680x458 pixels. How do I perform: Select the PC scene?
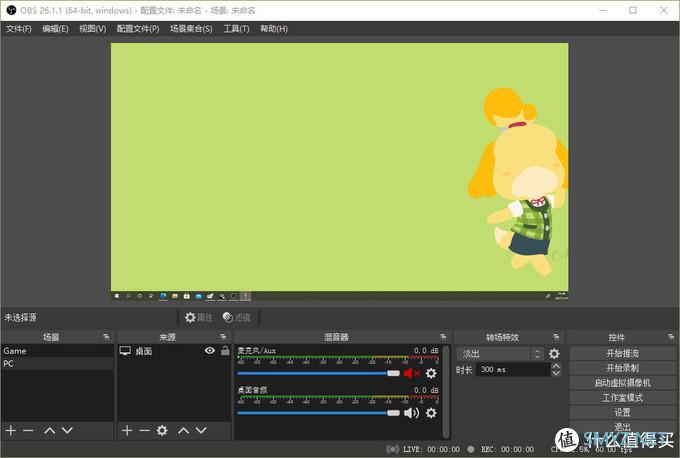click(57, 363)
